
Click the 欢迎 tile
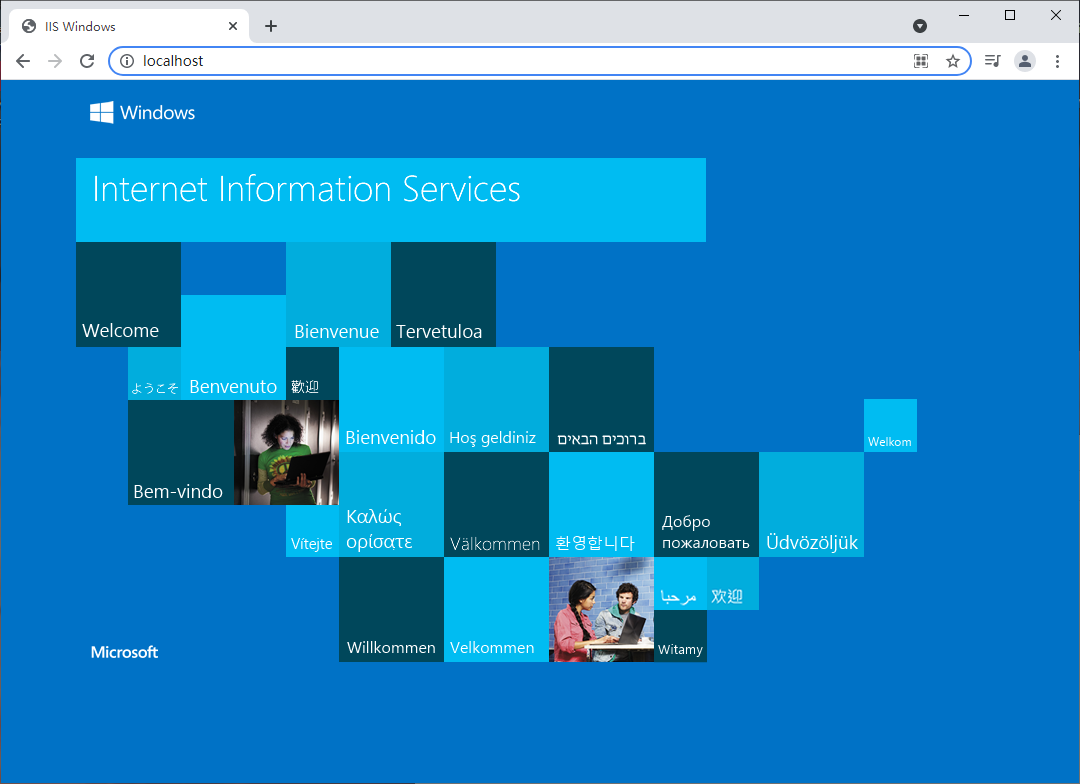click(x=733, y=584)
